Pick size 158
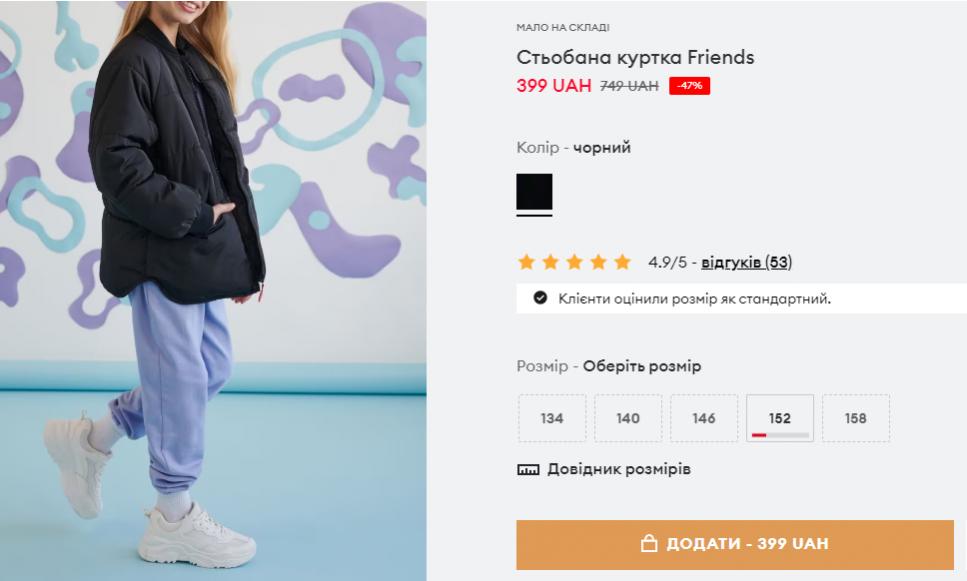Screen dimensions: 967x581 click(x=855, y=418)
